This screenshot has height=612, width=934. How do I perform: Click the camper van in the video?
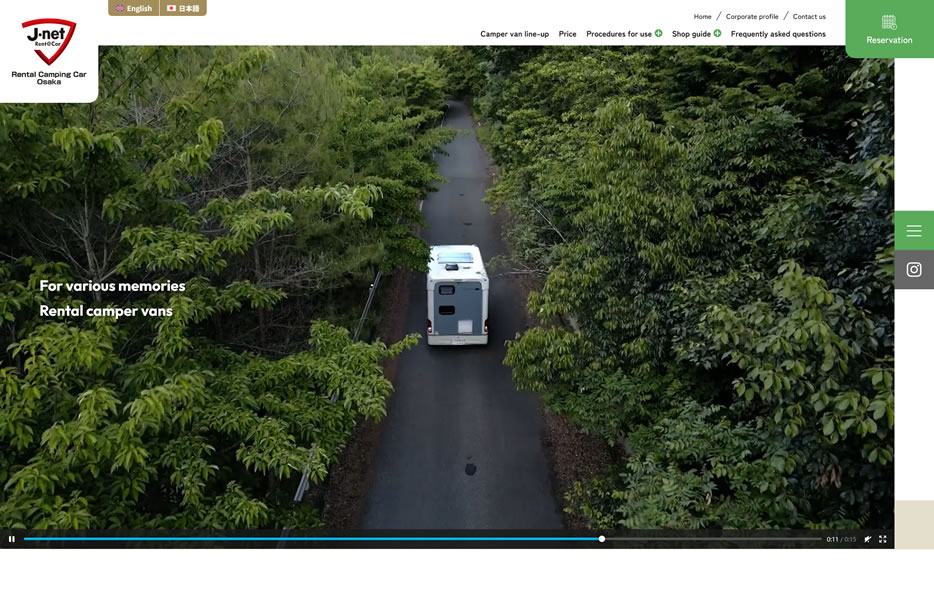coord(458,295)
